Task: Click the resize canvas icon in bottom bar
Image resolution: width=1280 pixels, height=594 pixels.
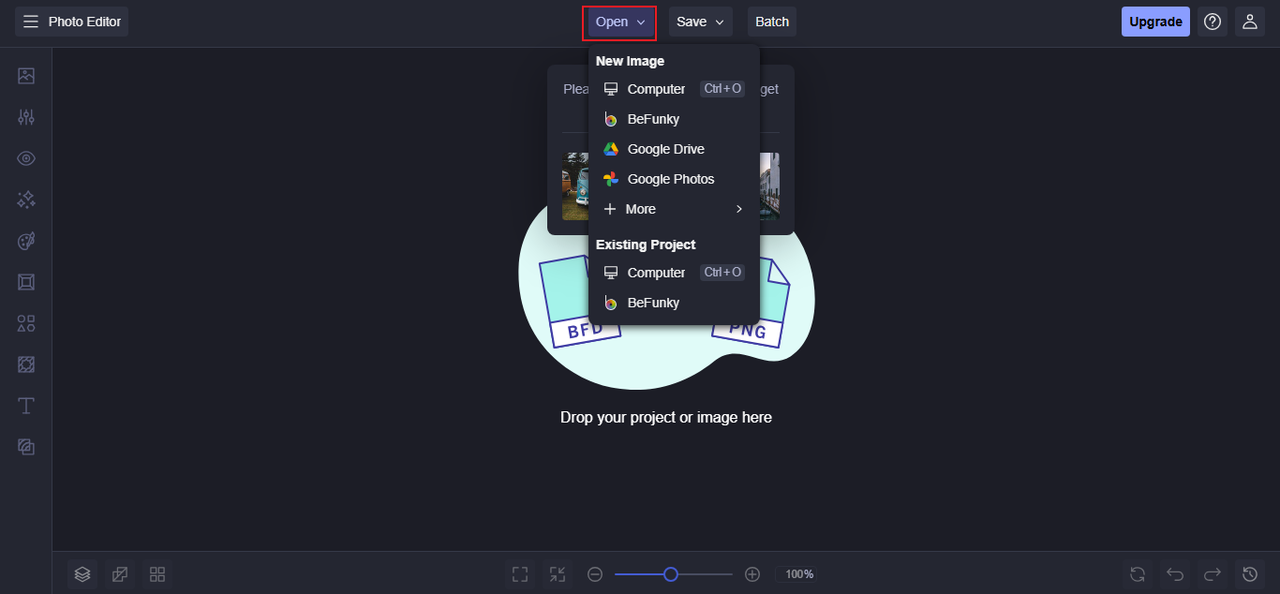Action: tap(120, 574)
